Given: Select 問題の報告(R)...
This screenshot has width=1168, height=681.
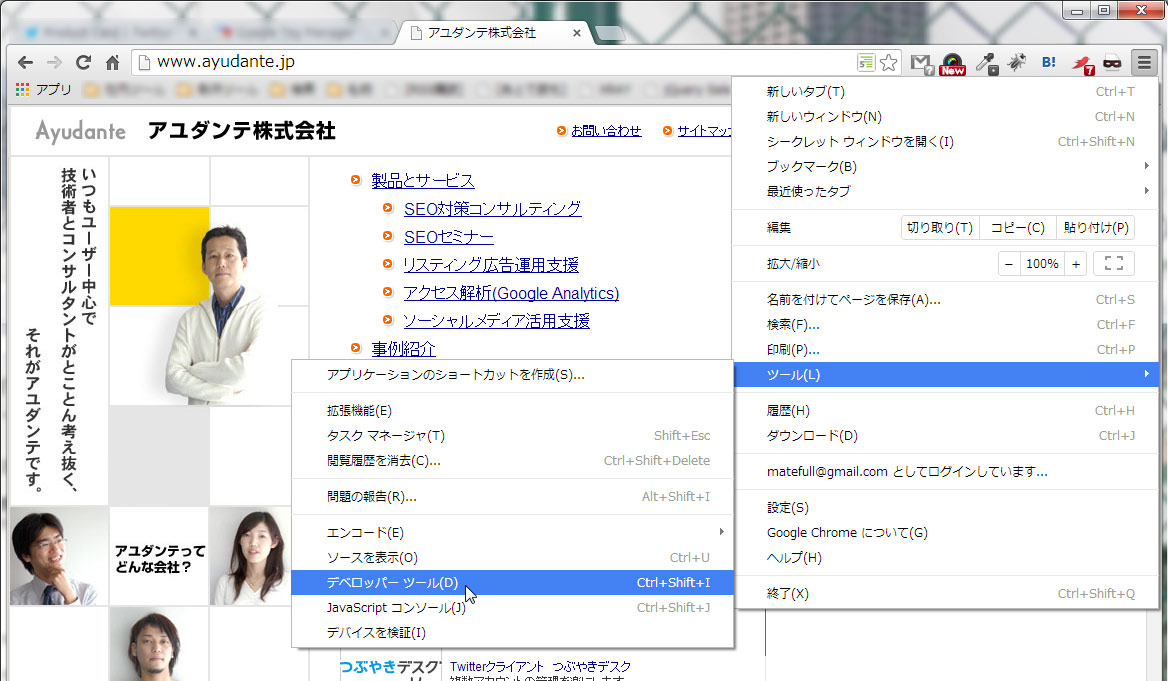Looking at the screenshot, I should click(512, 497).
